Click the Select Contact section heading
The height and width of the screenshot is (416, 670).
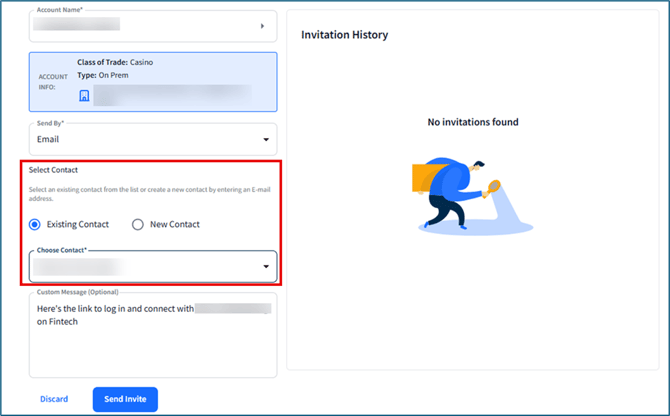pyautogui.click(x=53, y=170)
